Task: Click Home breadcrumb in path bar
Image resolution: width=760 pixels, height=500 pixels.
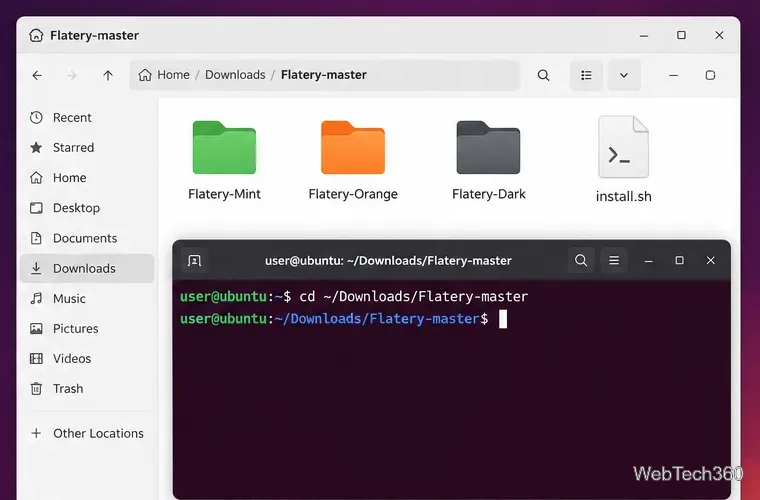Action: click(x=164, y=75)
